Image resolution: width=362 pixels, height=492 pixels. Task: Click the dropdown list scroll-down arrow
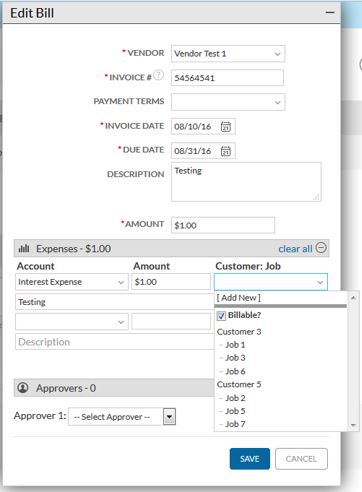tap(353, 425)
